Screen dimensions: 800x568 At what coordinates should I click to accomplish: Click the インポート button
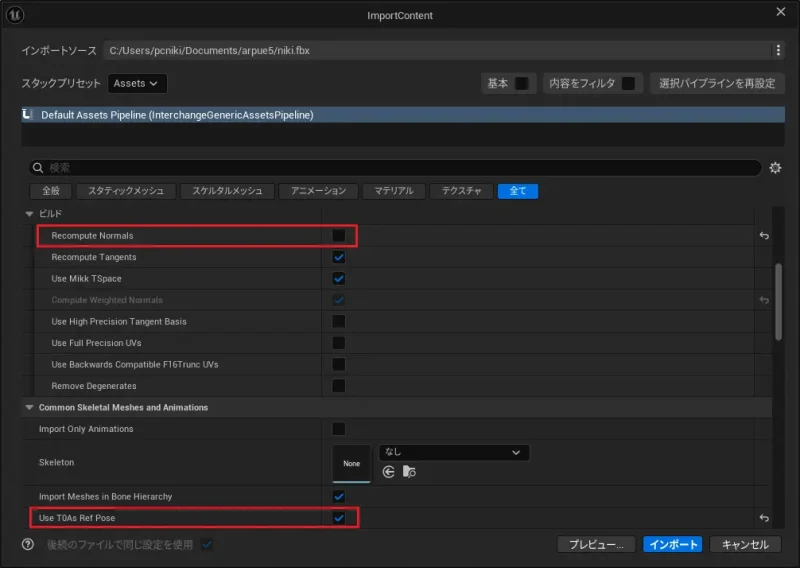point(672,545)
